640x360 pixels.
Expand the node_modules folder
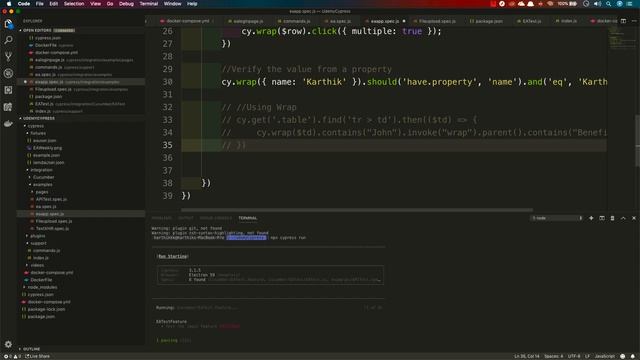[42, 287]
